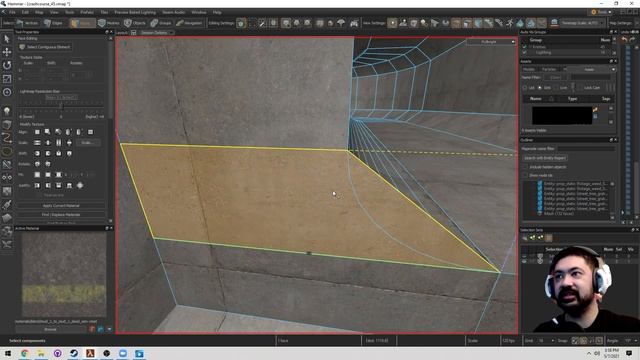Click Select Contiguous Element button

click(x=45, y=47)
